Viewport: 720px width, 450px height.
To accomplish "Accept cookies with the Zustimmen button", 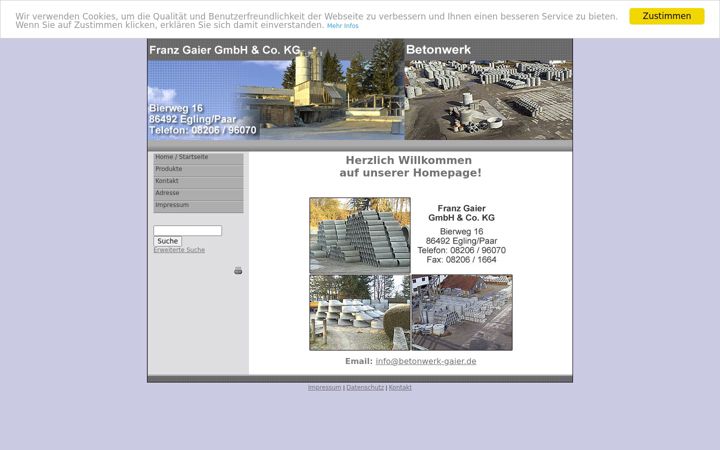I will pyautogui.click(x=666, y=16).
